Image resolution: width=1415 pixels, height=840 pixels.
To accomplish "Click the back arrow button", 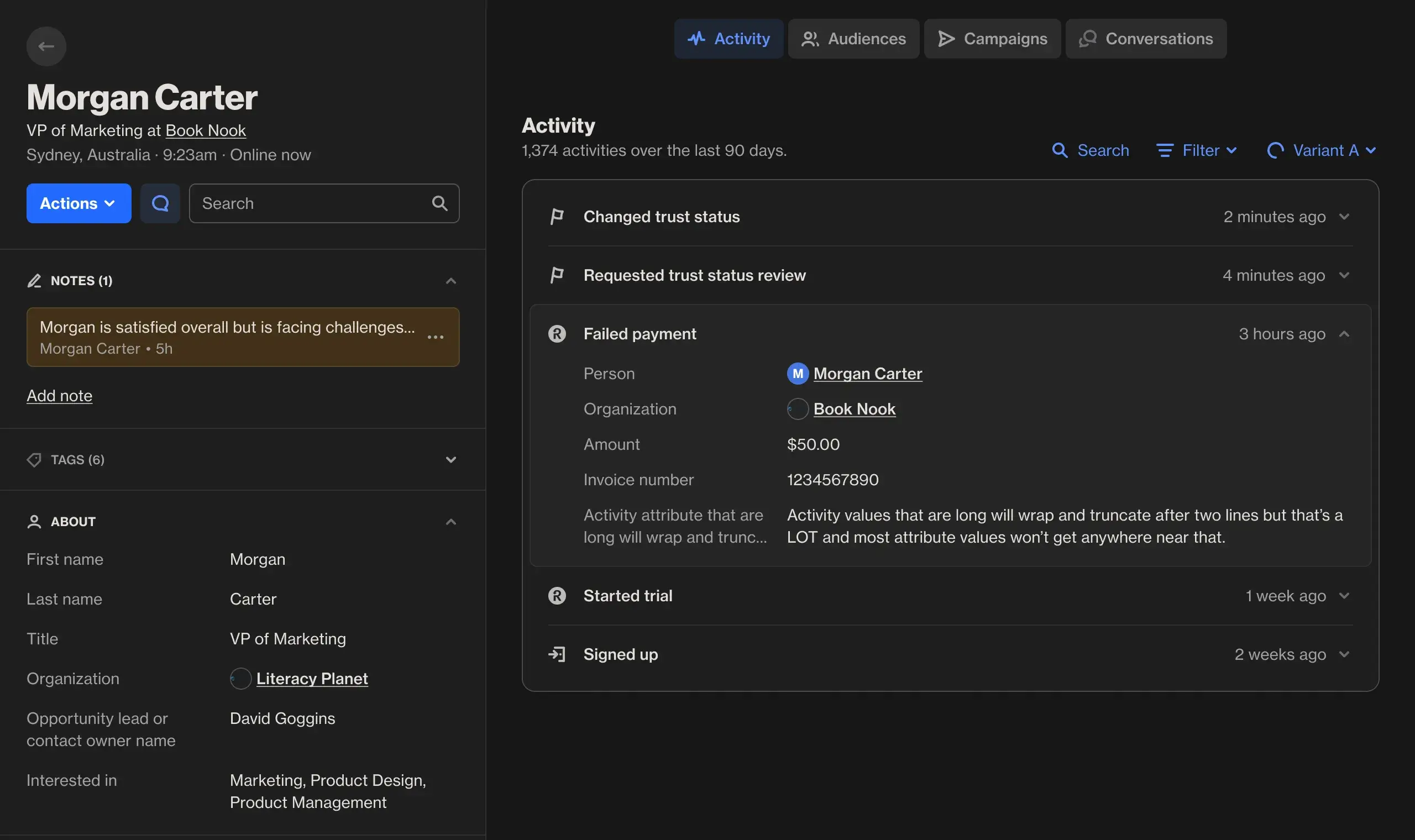I will (x=46, y=46).
